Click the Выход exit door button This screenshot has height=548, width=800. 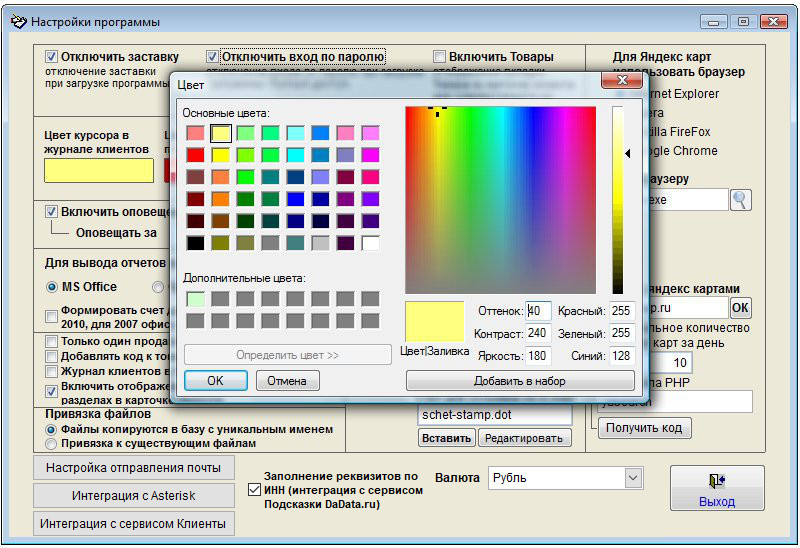pos(716,488)
